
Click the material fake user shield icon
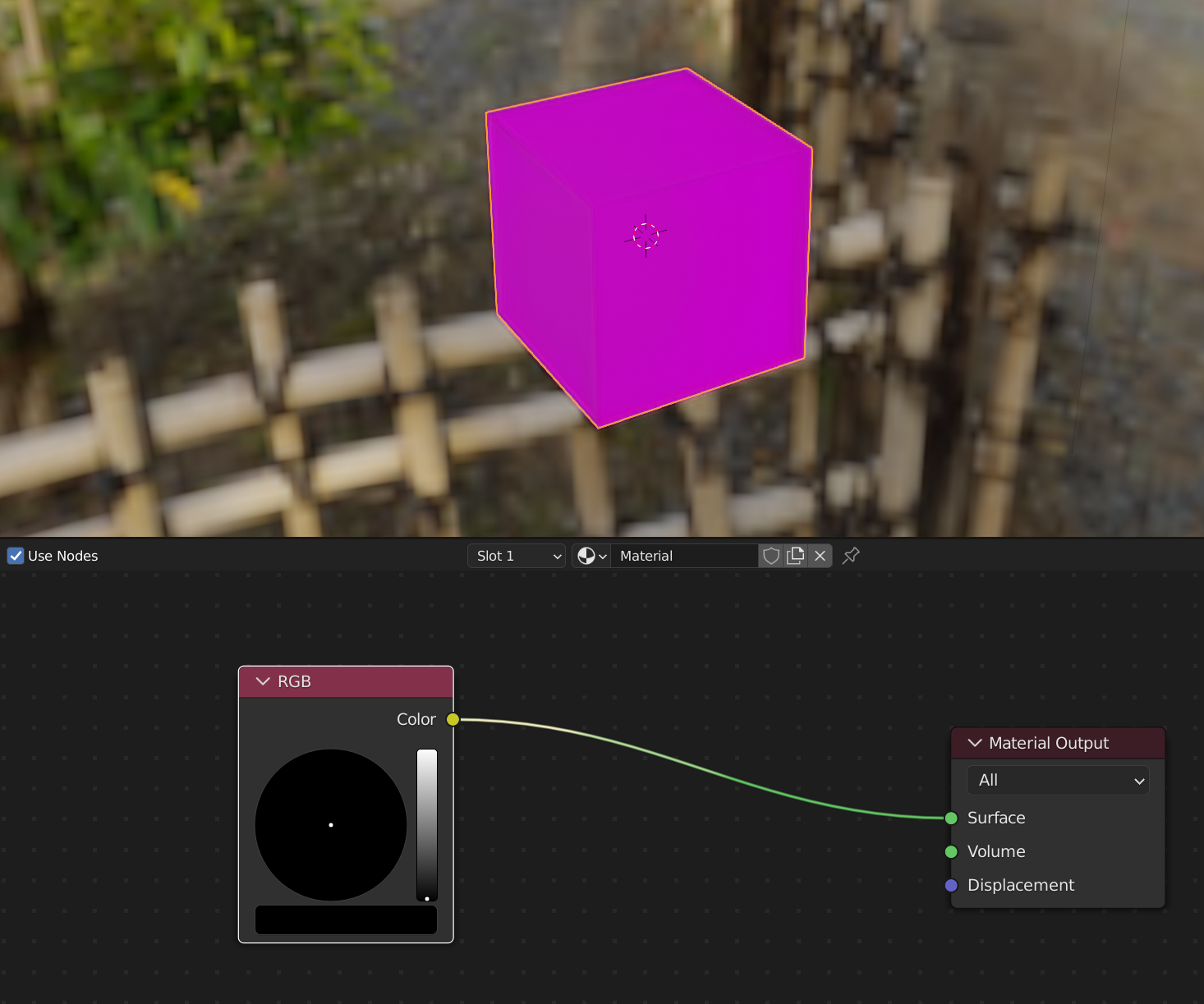(x=770, y=556)
